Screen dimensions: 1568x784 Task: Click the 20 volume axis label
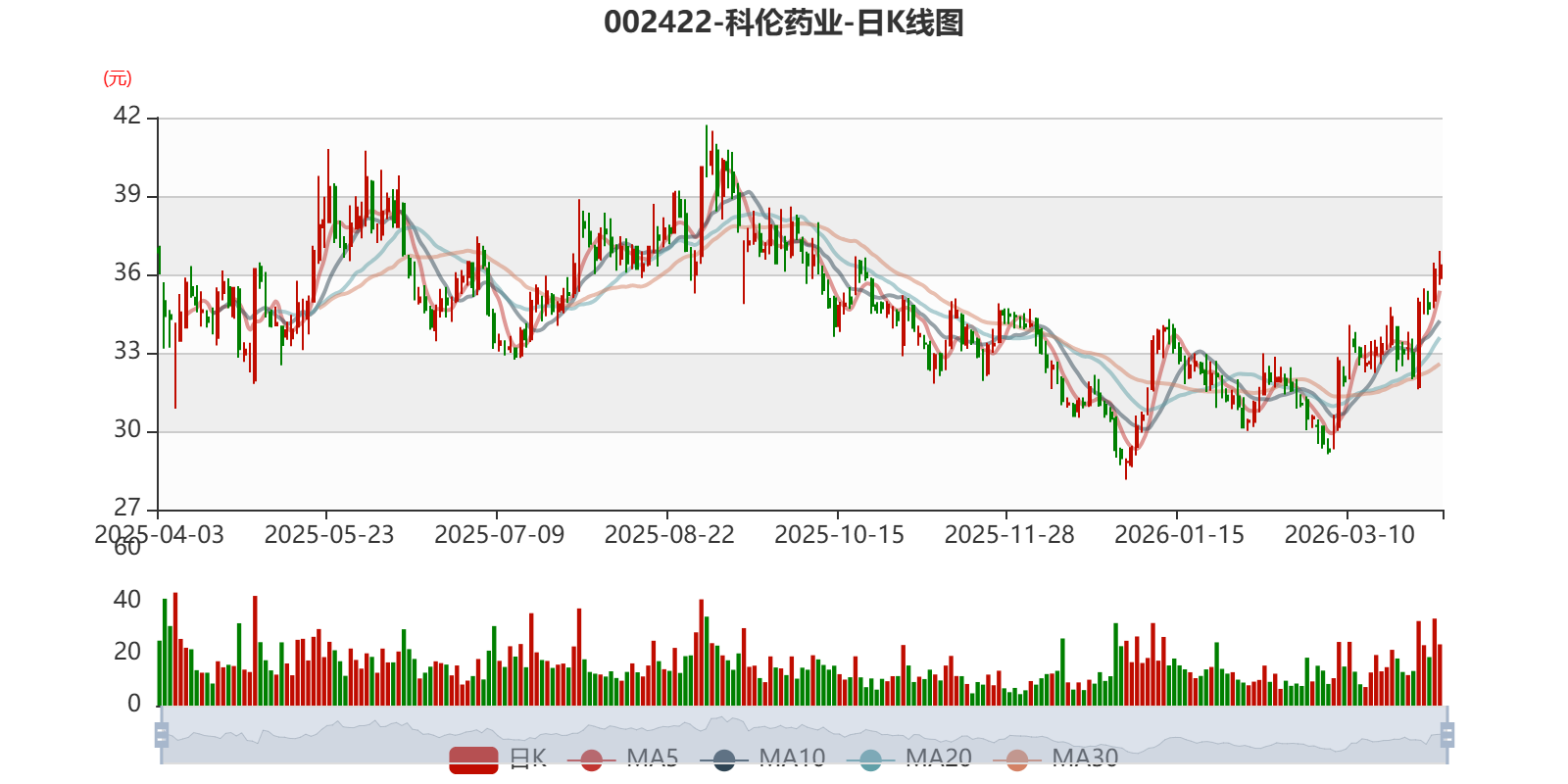click(x=127, y=652)
